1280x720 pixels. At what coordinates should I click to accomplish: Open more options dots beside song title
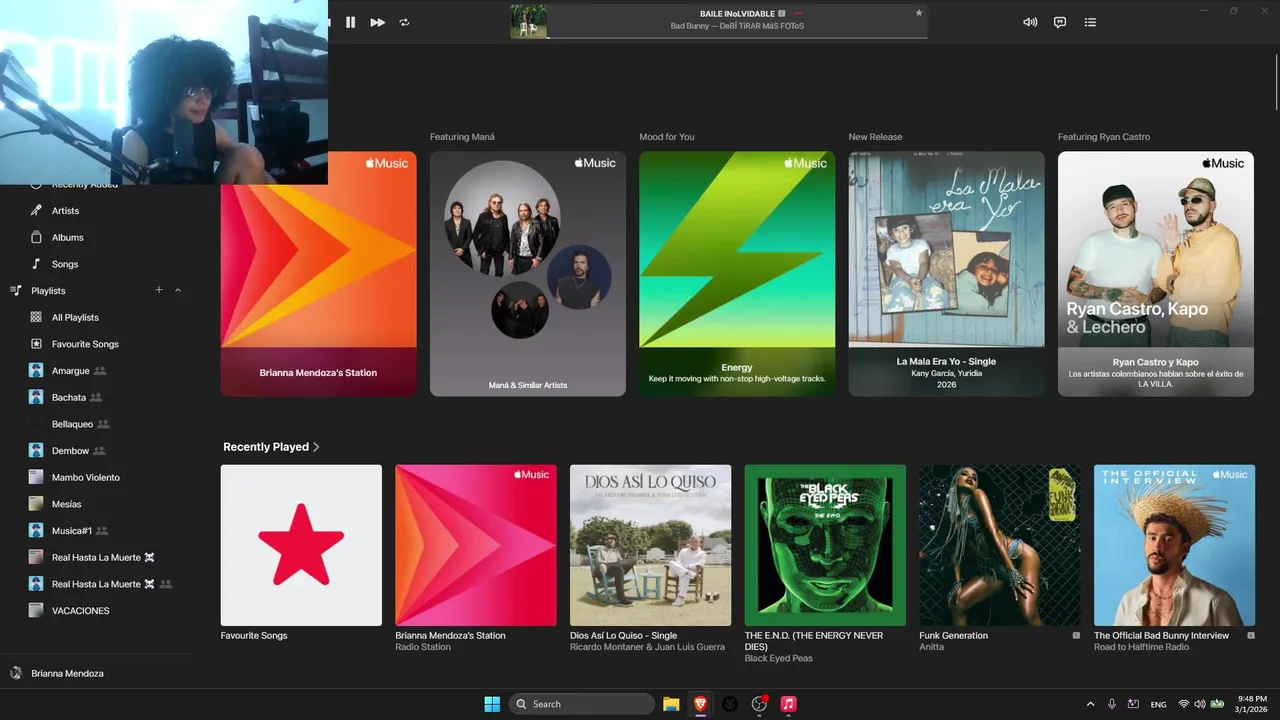[x=799, y=13]
